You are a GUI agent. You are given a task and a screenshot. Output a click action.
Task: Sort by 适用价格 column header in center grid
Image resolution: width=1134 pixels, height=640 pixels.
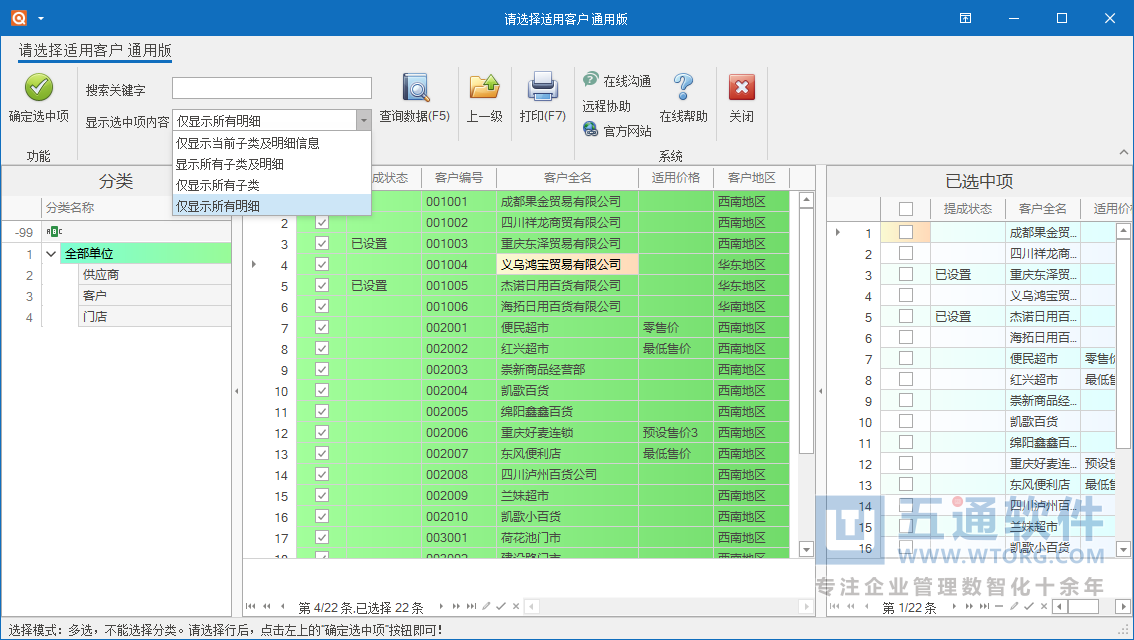[x=675, y=178]
